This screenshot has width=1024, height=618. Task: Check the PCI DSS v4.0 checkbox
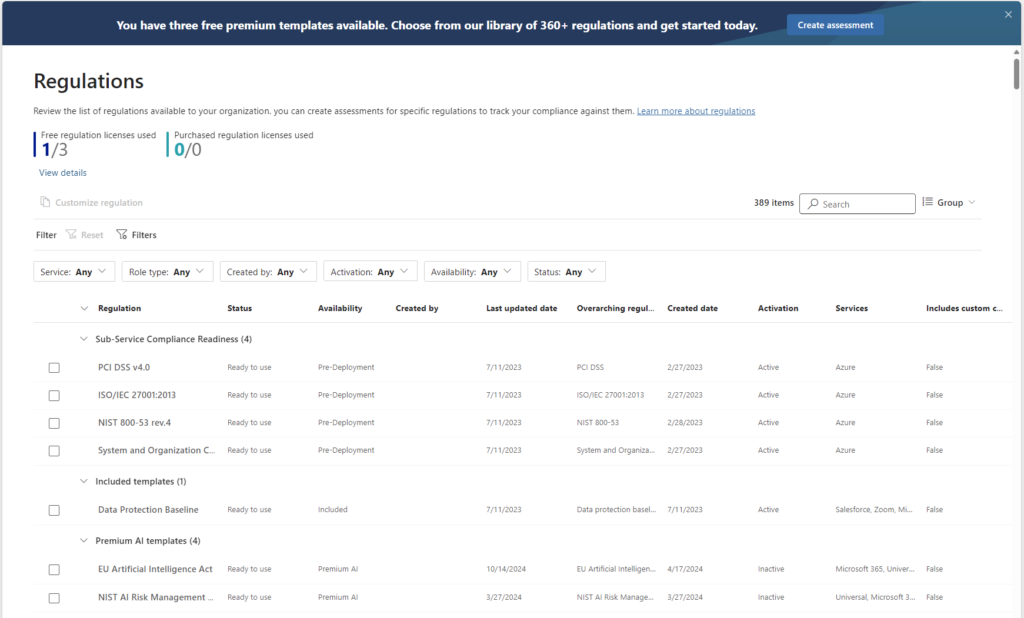point(54,368)
